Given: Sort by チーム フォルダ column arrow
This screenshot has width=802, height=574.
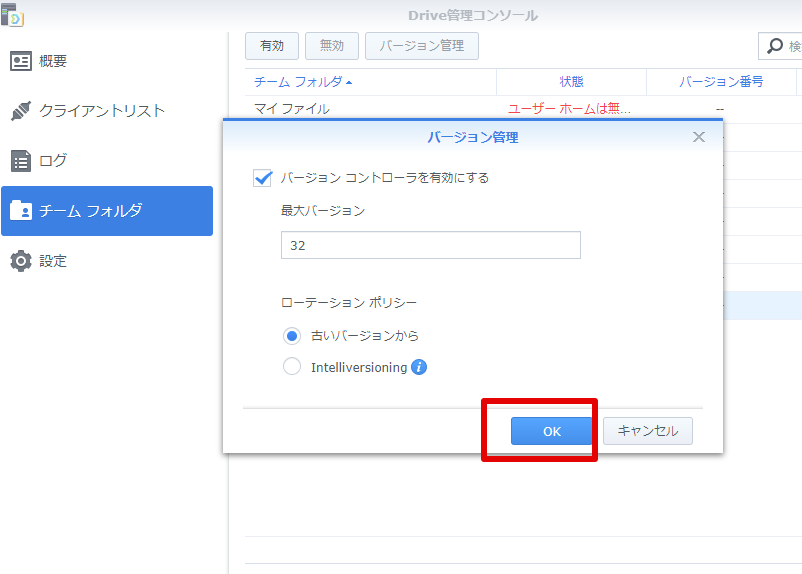Looking at the screenshot, I should click(x=349, y=82).
